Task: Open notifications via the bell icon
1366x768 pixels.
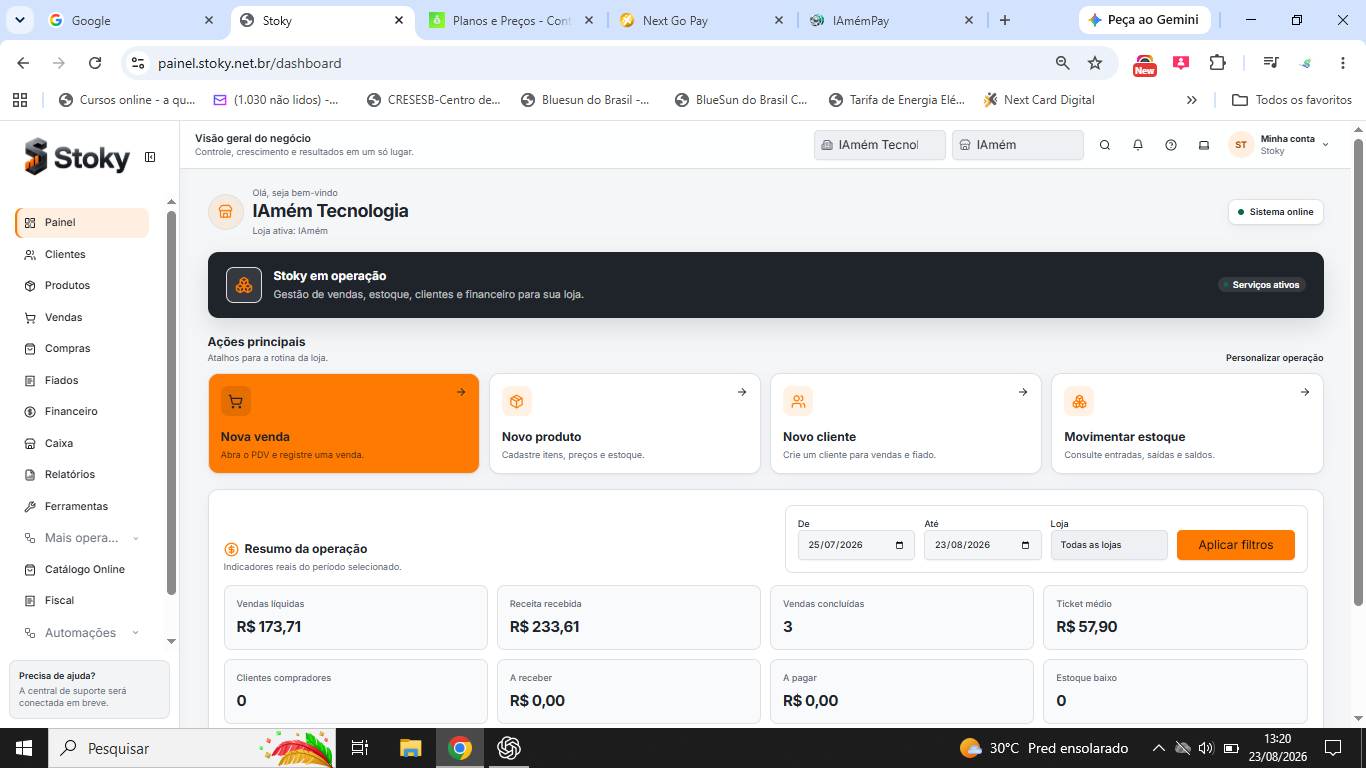Action: (1138, 145)
